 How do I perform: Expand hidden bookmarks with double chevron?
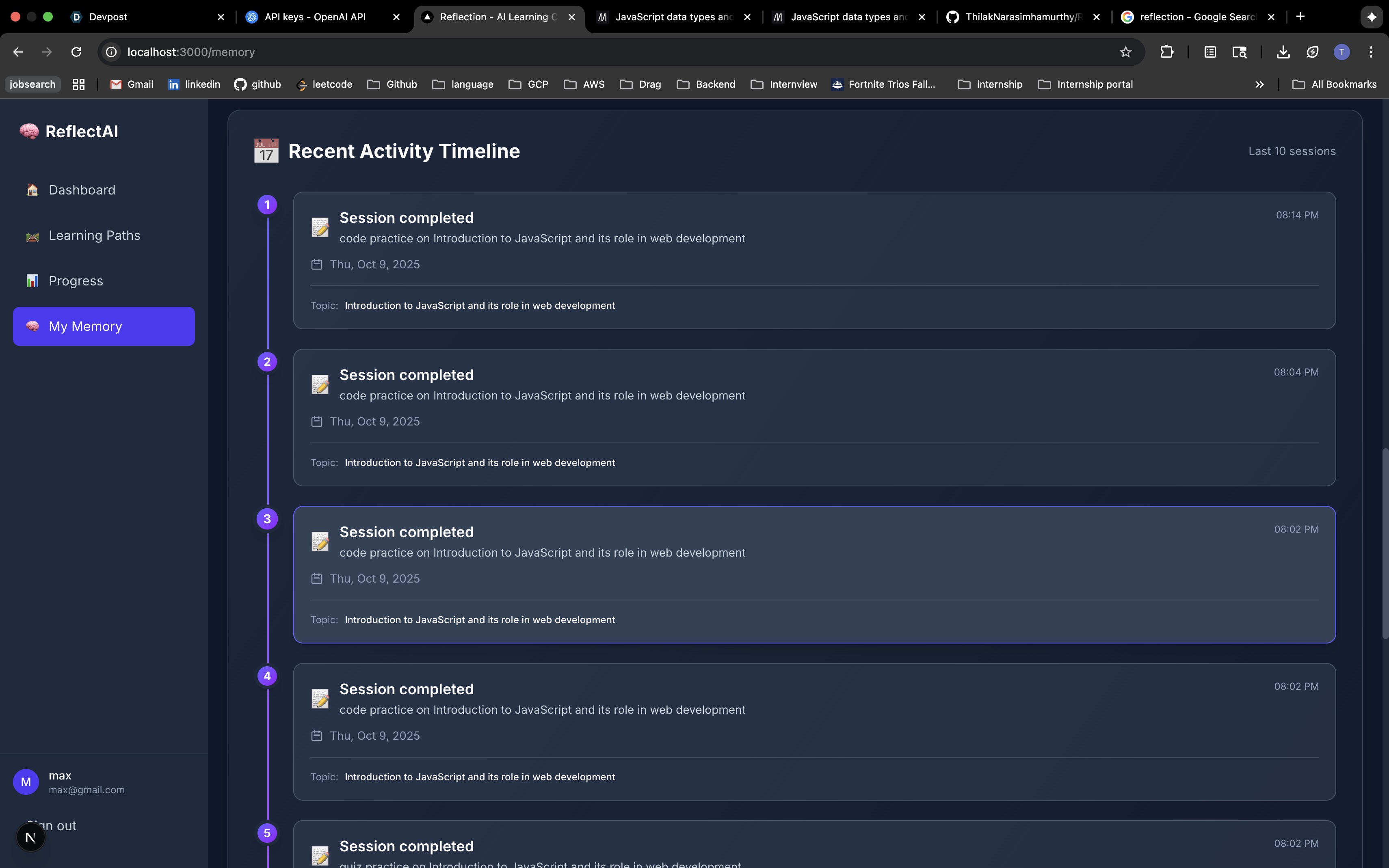1259,84
